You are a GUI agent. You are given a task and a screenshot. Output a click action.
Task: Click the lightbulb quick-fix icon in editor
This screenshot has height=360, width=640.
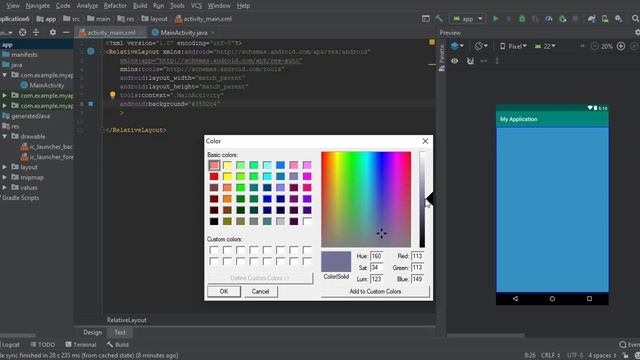tap(112, 95)
